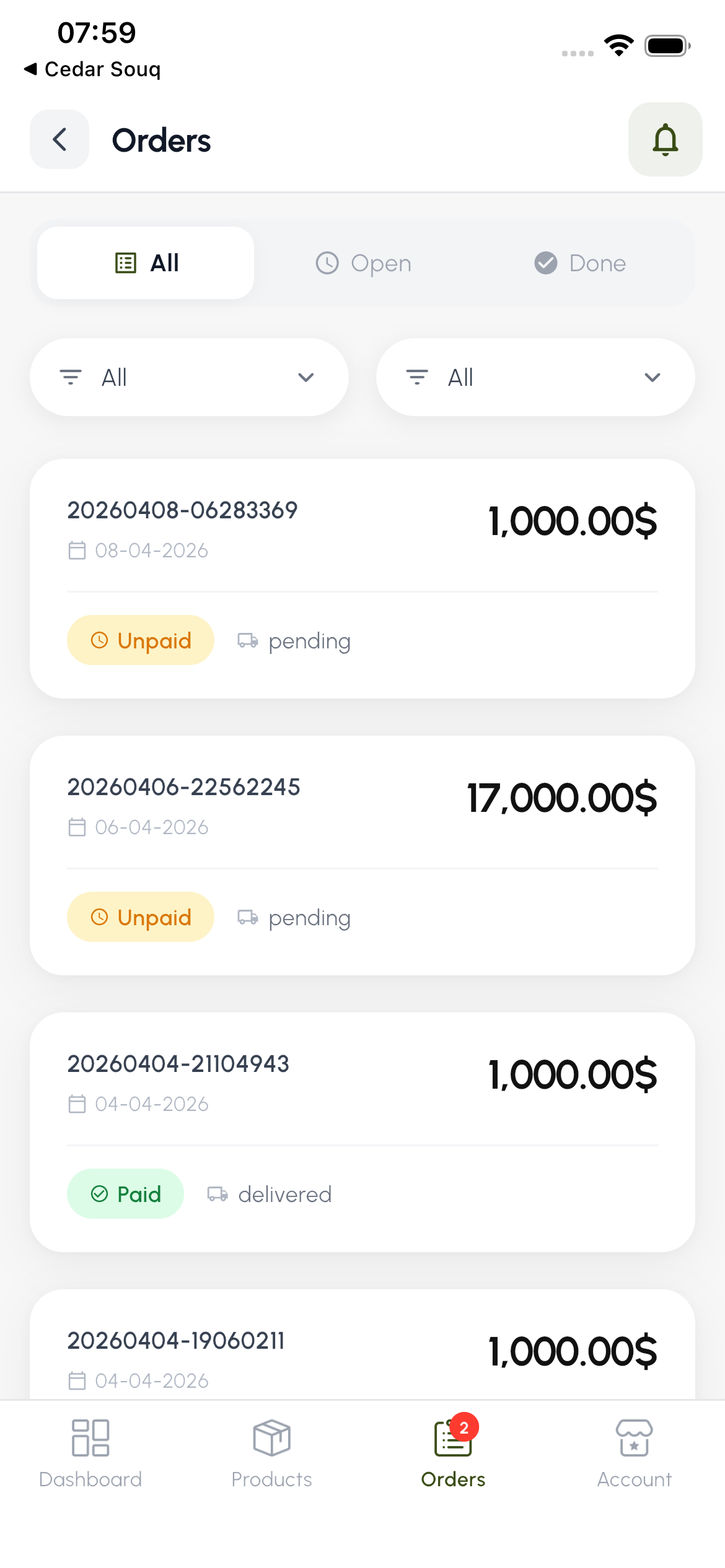Expand the left All filter dropdown
The height and width of the screenshot is (1568, 725).
(189, 377)
